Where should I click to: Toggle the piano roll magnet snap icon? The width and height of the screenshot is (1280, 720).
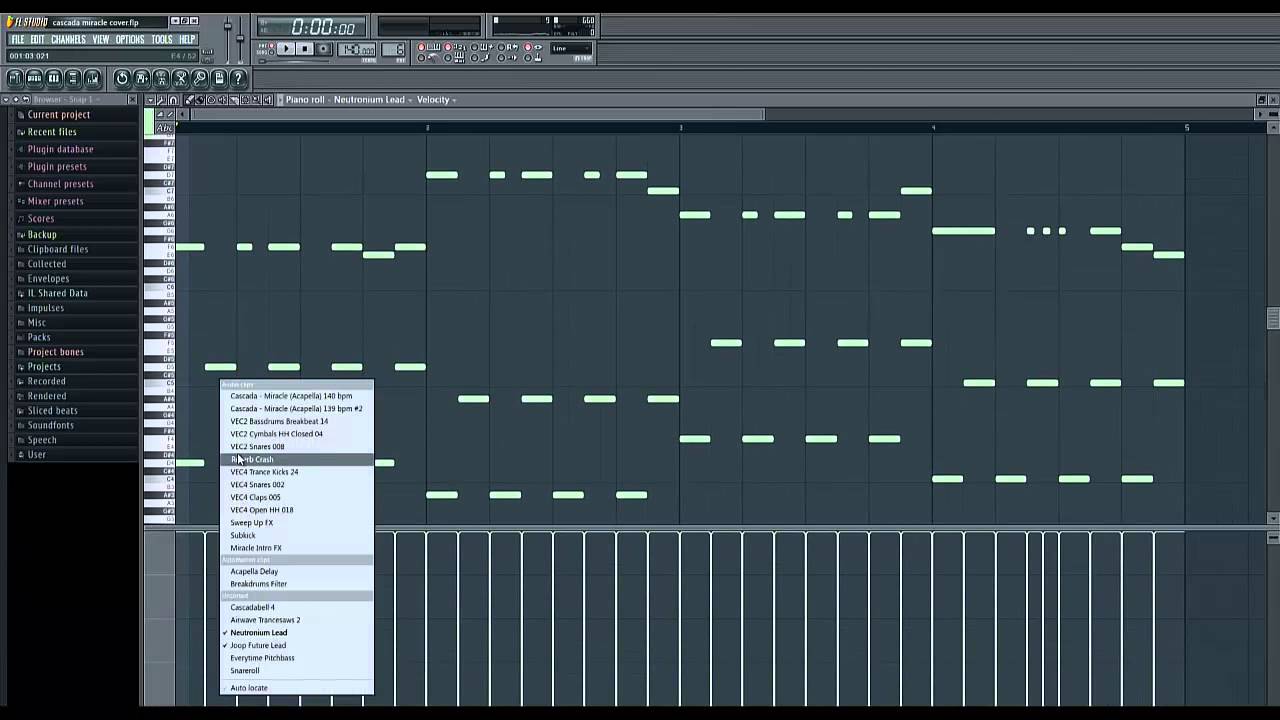pyautogui.click(x=173, y=100)
